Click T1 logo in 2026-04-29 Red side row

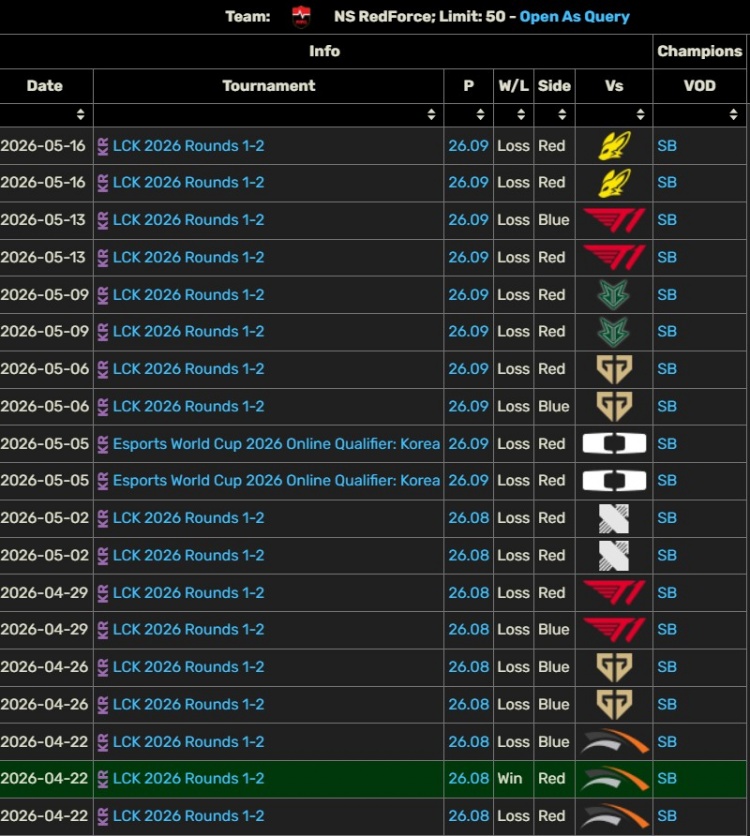click(x=614, y=593)
